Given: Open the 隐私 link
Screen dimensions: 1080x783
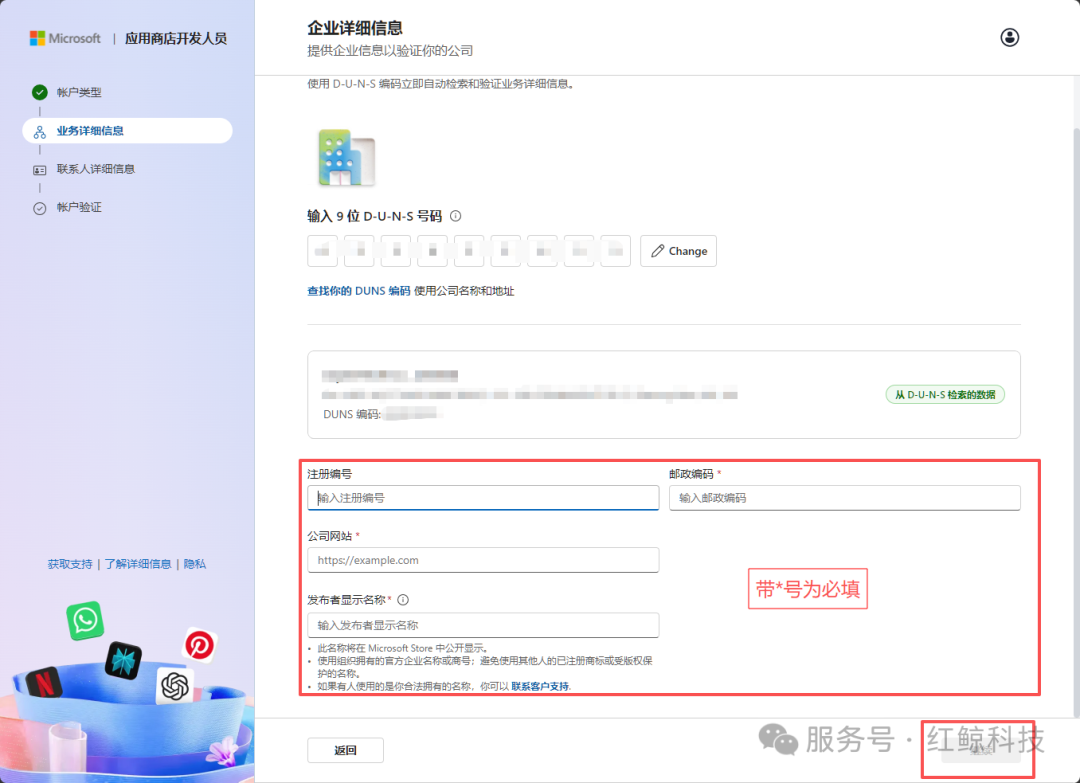Looking at the screenshot, I should point(195,564).
